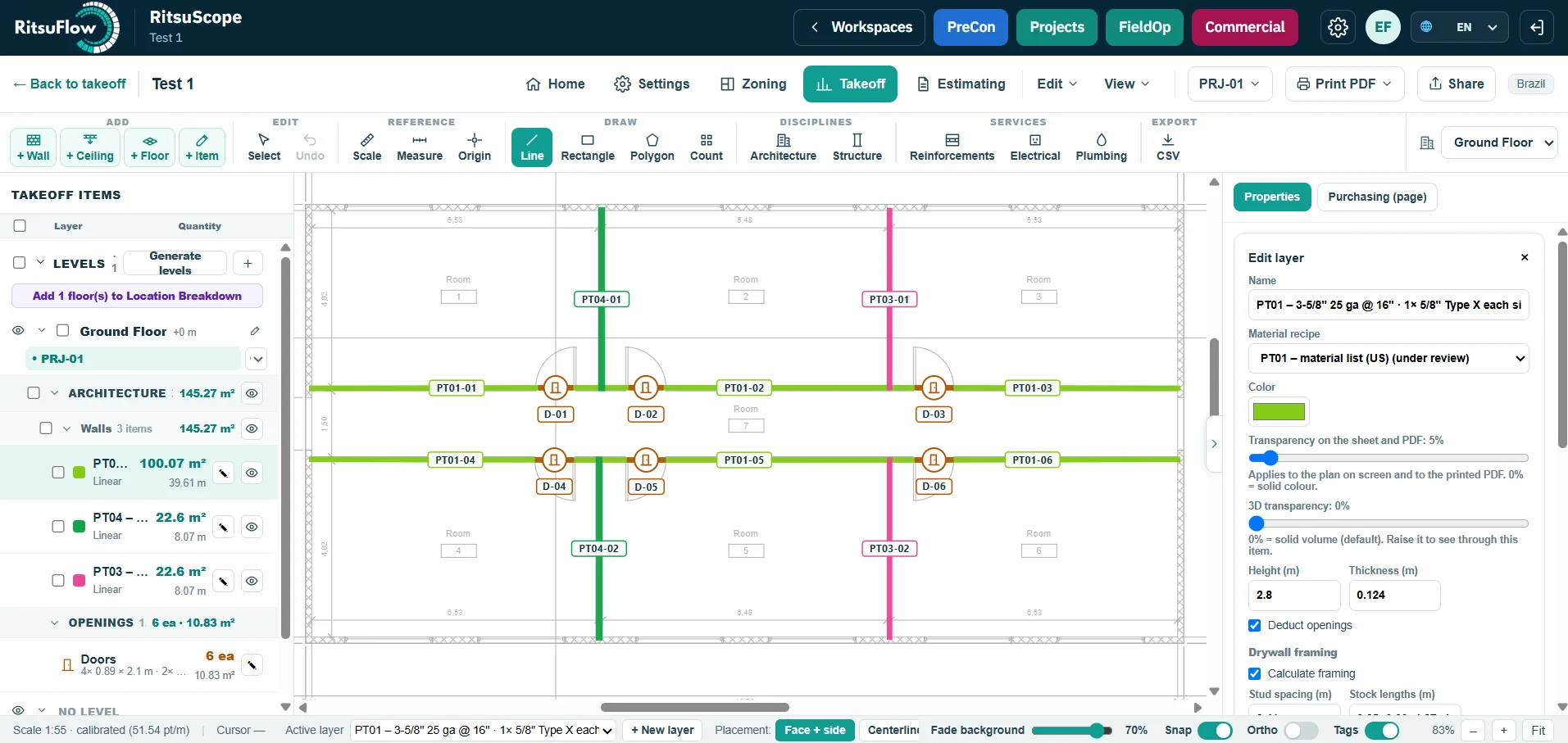Select the Plumbing service
The width and height of the screenshot is (1568, 743).
click(1102, 147)
